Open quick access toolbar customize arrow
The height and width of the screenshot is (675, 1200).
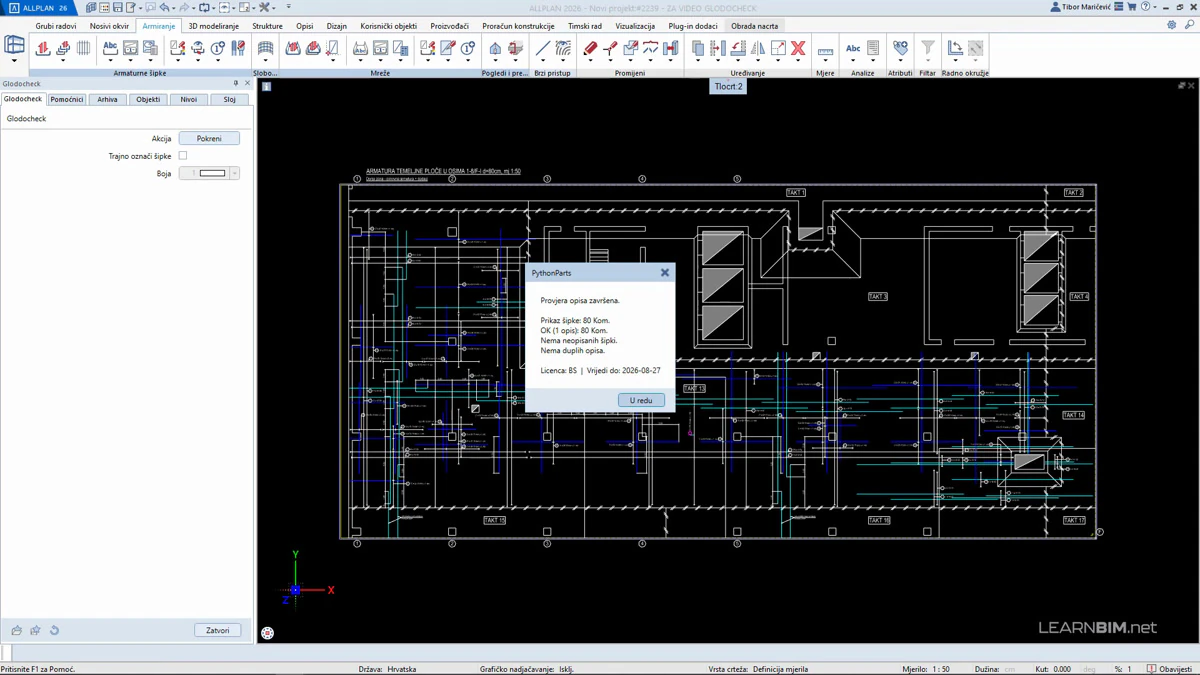click(x=288, y=7)
